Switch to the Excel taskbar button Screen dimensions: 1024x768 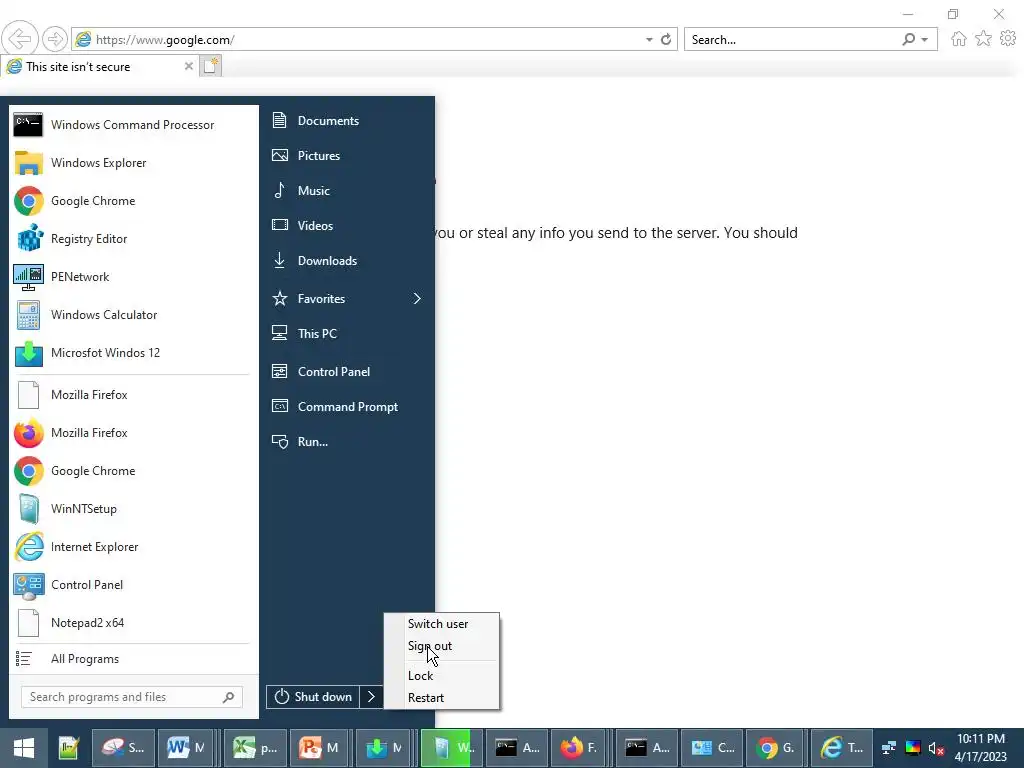tap(255, 748)
